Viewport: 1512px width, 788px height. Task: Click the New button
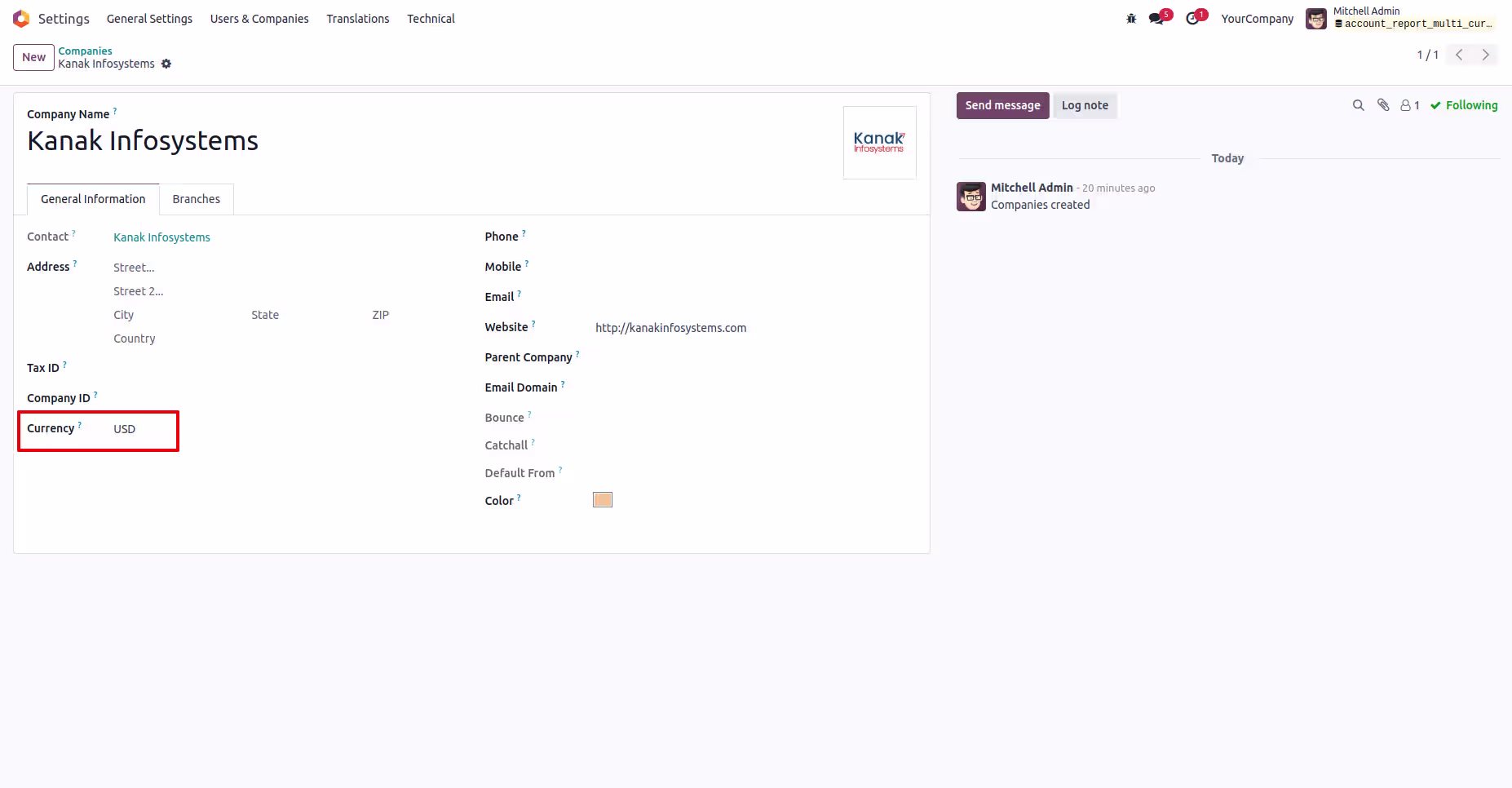pyautogui.click(x=34, y=57)
